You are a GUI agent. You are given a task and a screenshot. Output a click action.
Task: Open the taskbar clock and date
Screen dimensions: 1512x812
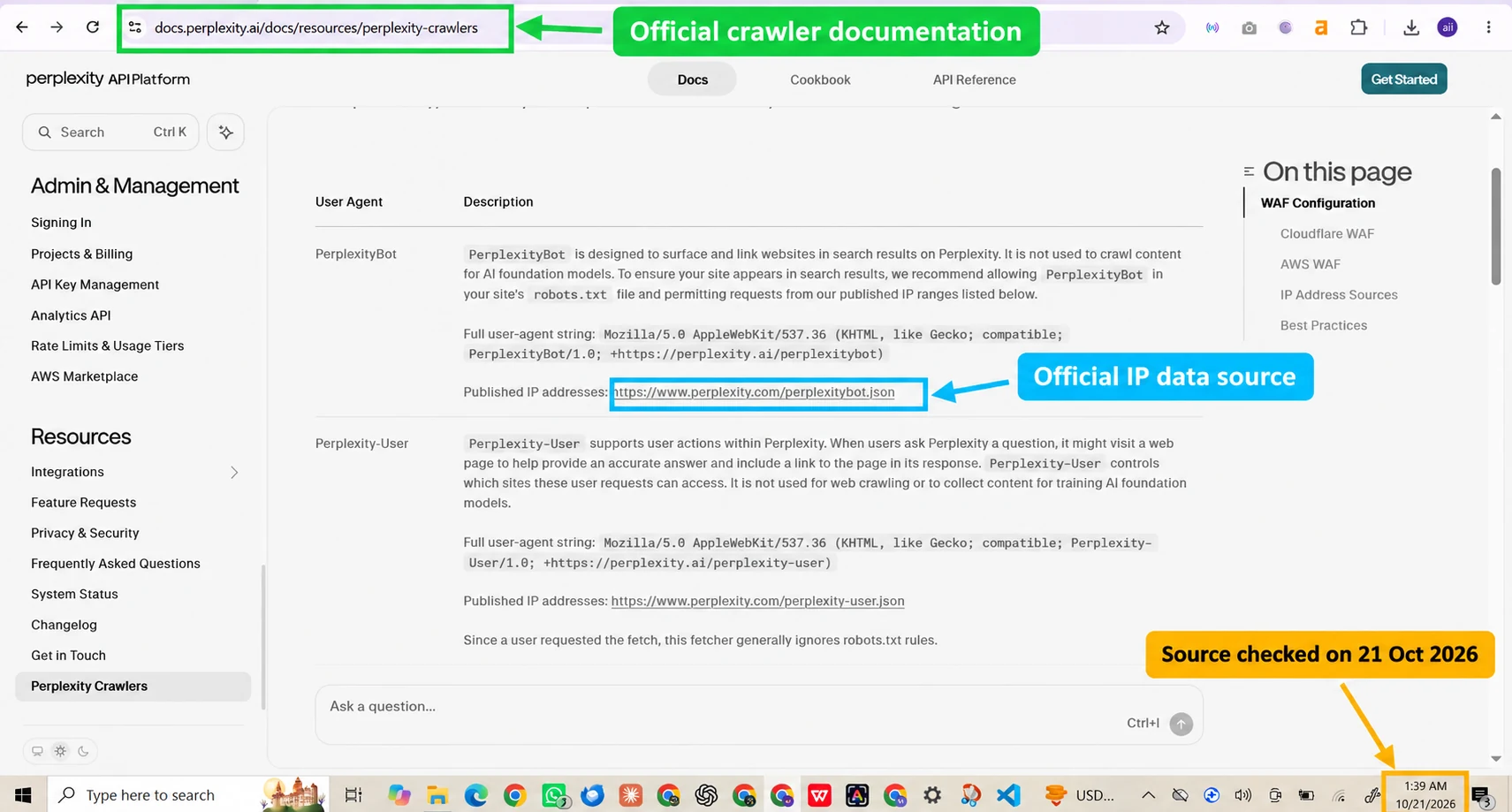click(x=1425, y=794)
